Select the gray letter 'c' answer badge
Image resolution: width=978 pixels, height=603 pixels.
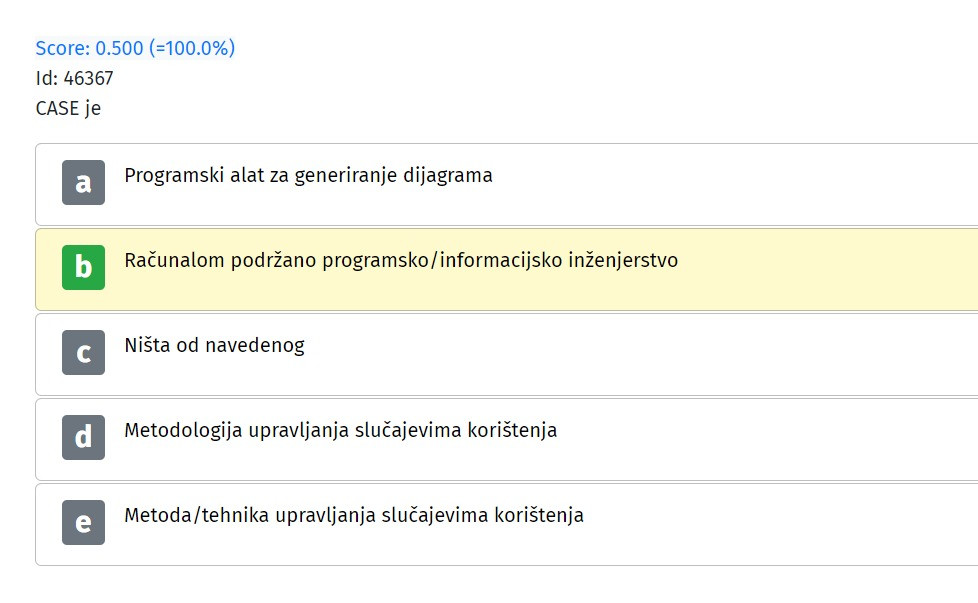[83, 352]
